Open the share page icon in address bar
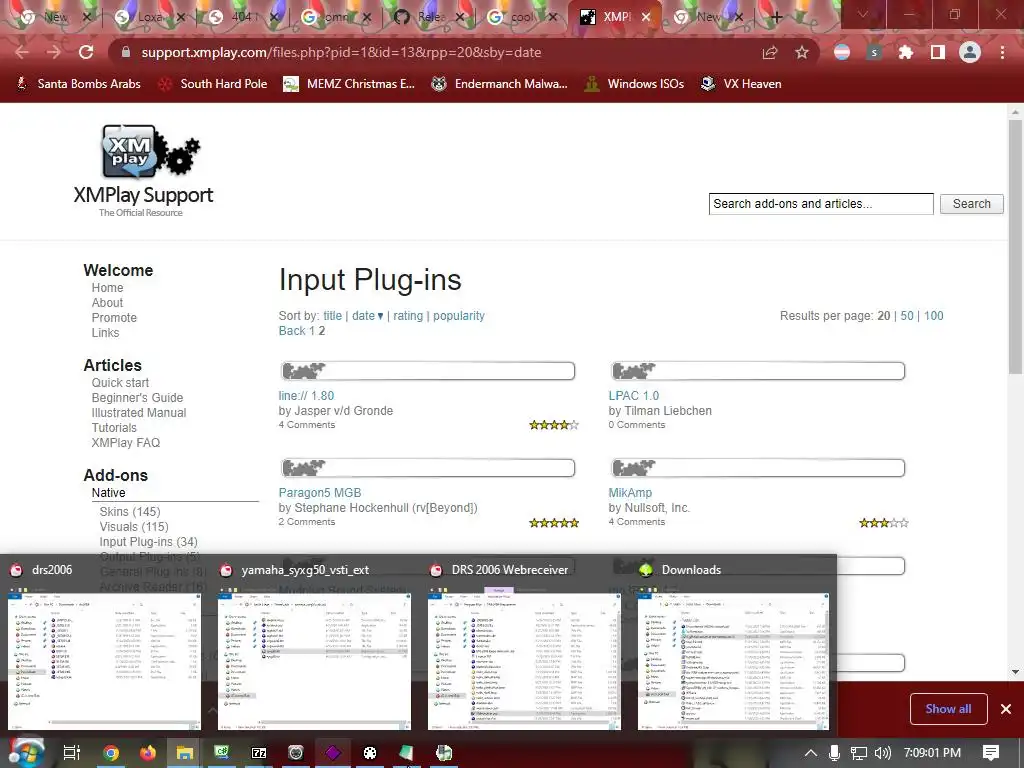 coord(770,52)
